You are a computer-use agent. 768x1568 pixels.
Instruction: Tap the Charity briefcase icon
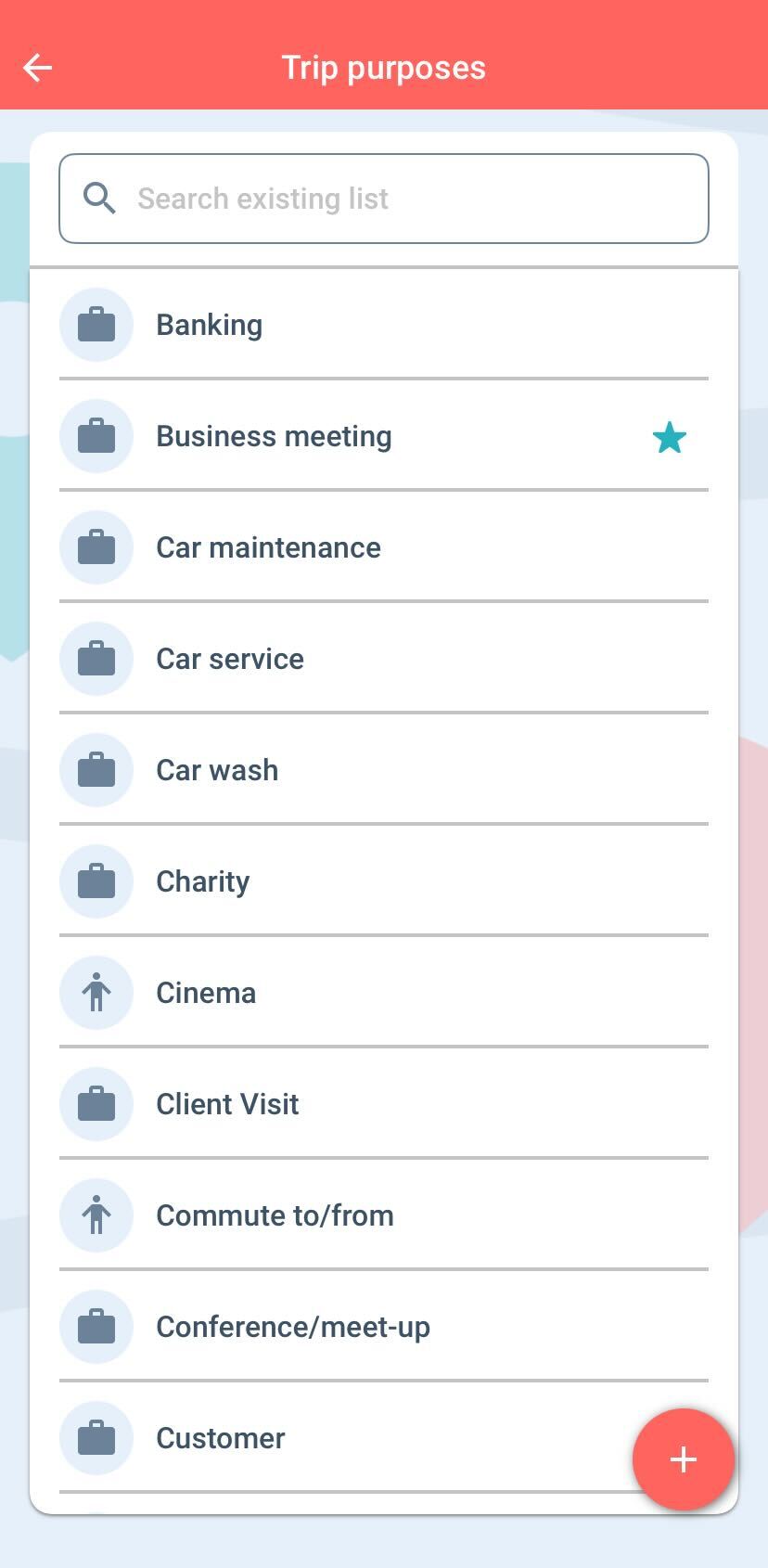pyautogui.click(x=96, y=881)
